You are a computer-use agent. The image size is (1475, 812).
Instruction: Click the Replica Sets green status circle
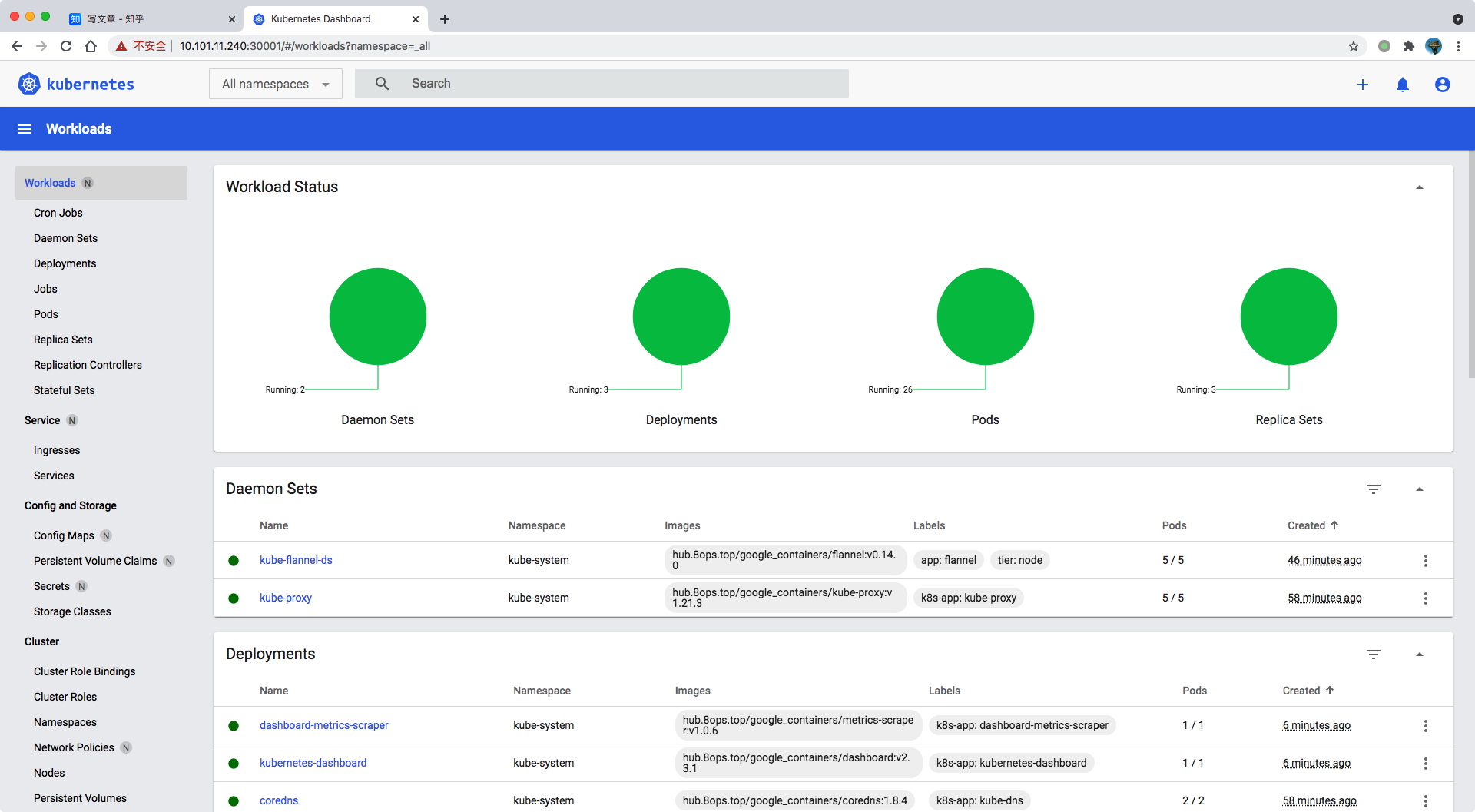point(1289,317)
